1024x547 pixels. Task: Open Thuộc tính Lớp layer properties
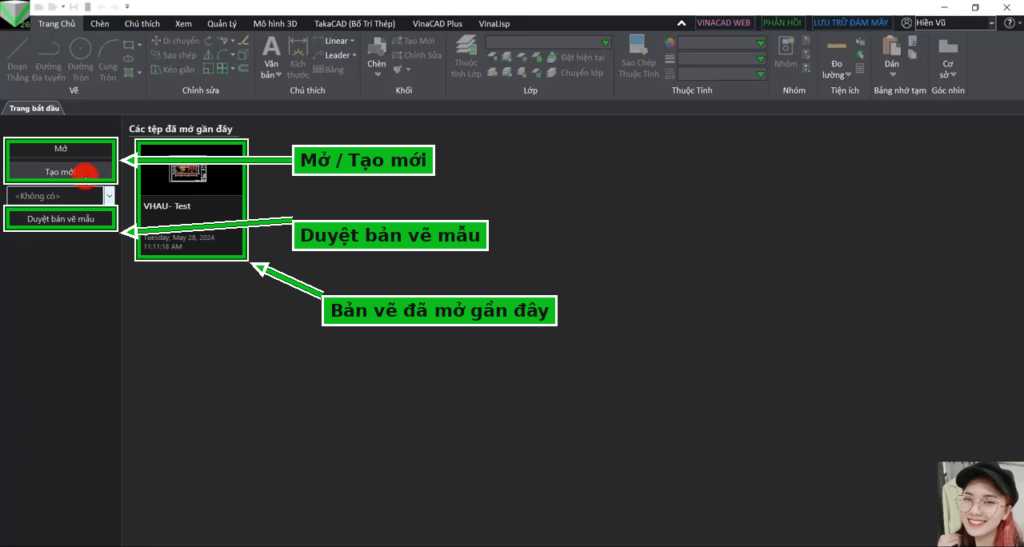click(466, 58)
